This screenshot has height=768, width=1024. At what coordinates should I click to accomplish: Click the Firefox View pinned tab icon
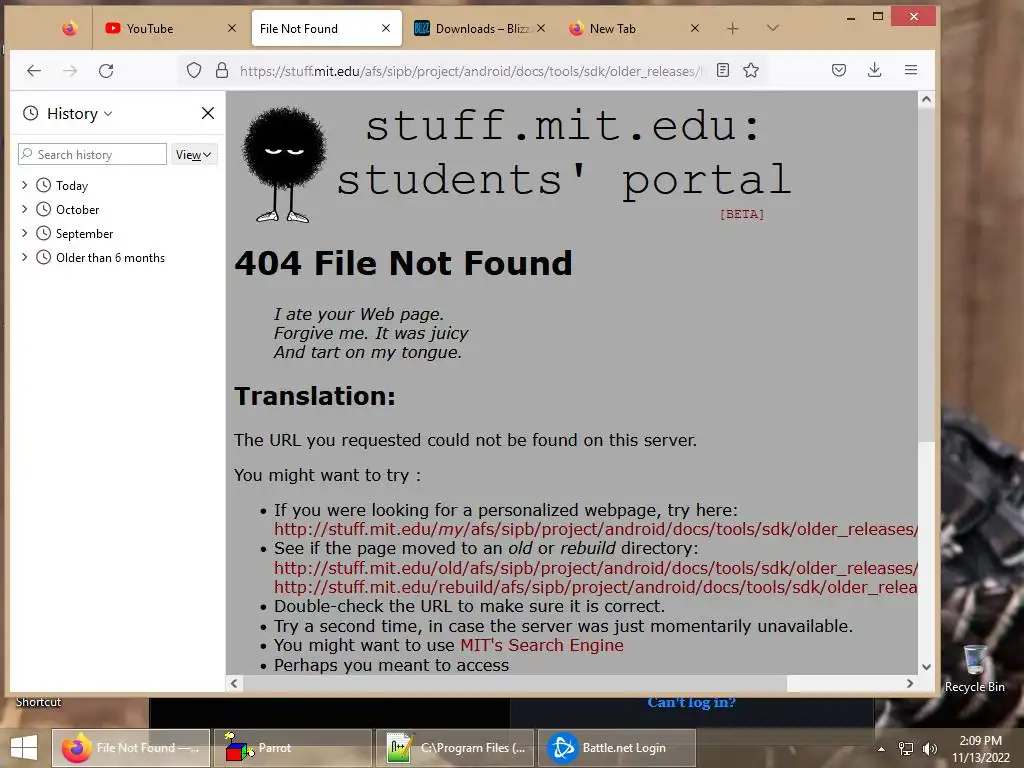click(70, 28)
